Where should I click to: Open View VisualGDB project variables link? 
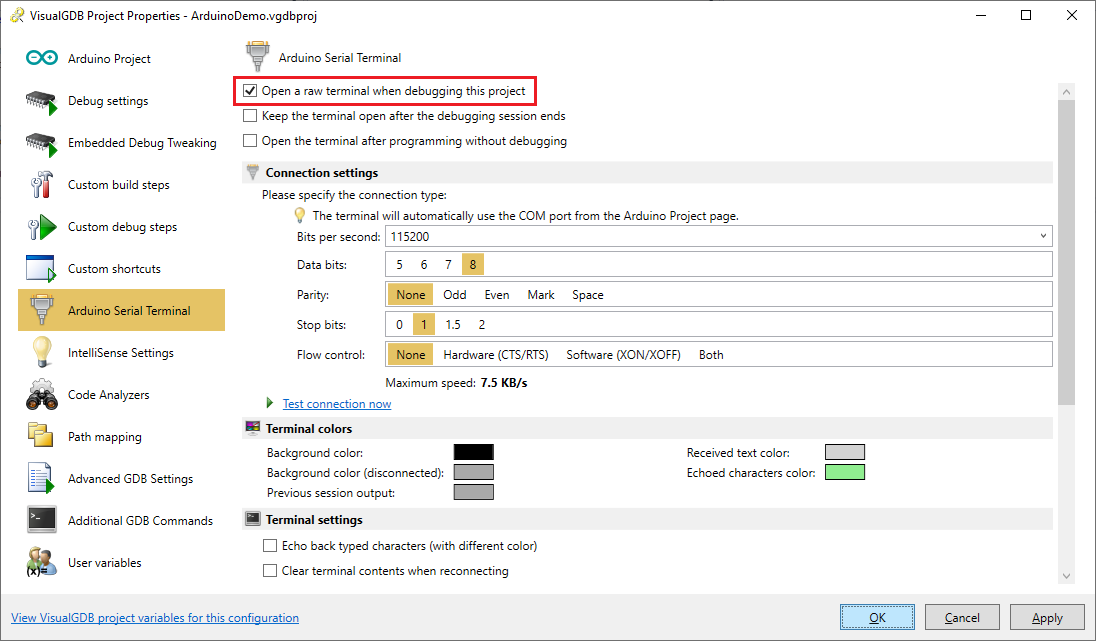coord(155,617)
